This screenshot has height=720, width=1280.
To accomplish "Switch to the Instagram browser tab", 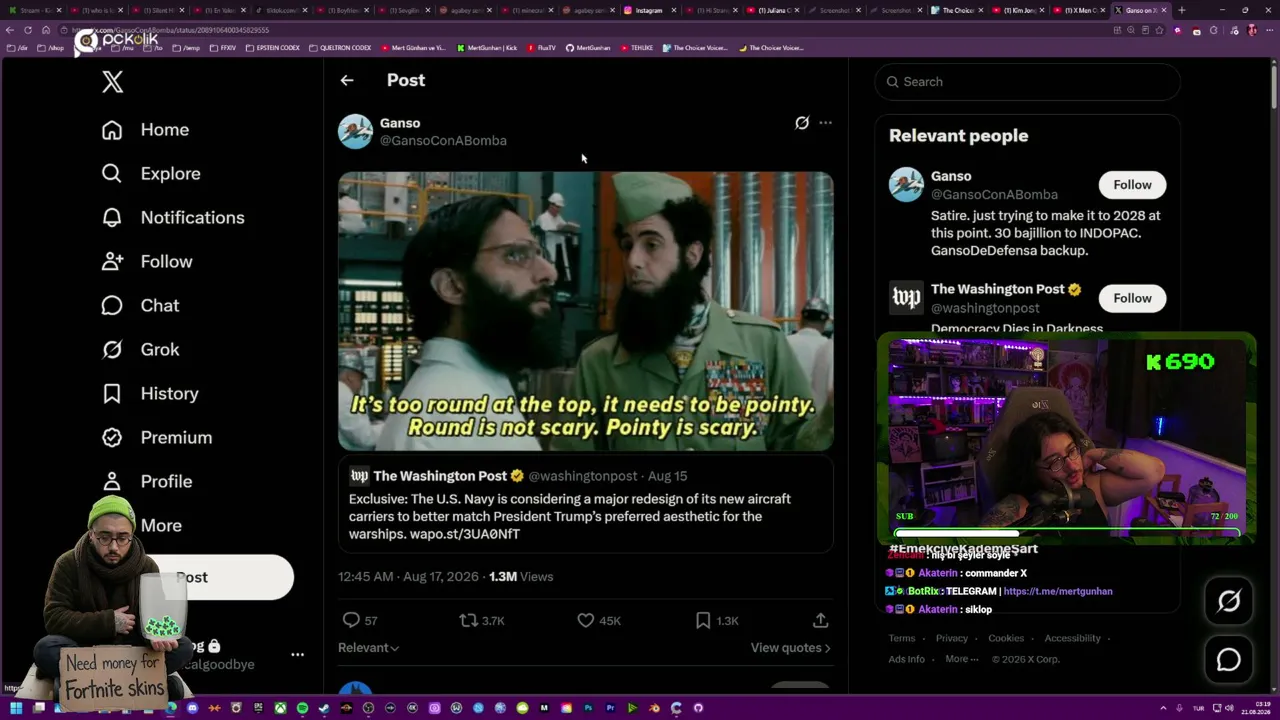I will click(648, 10).
